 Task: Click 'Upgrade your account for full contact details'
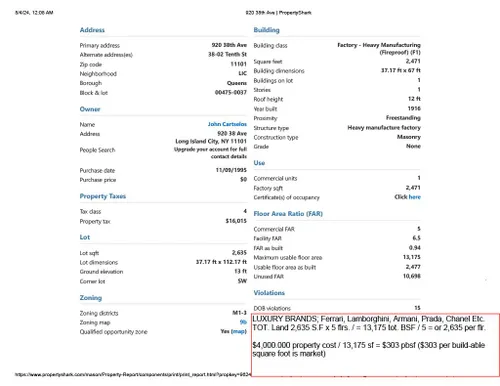click(x=210, y=153)
